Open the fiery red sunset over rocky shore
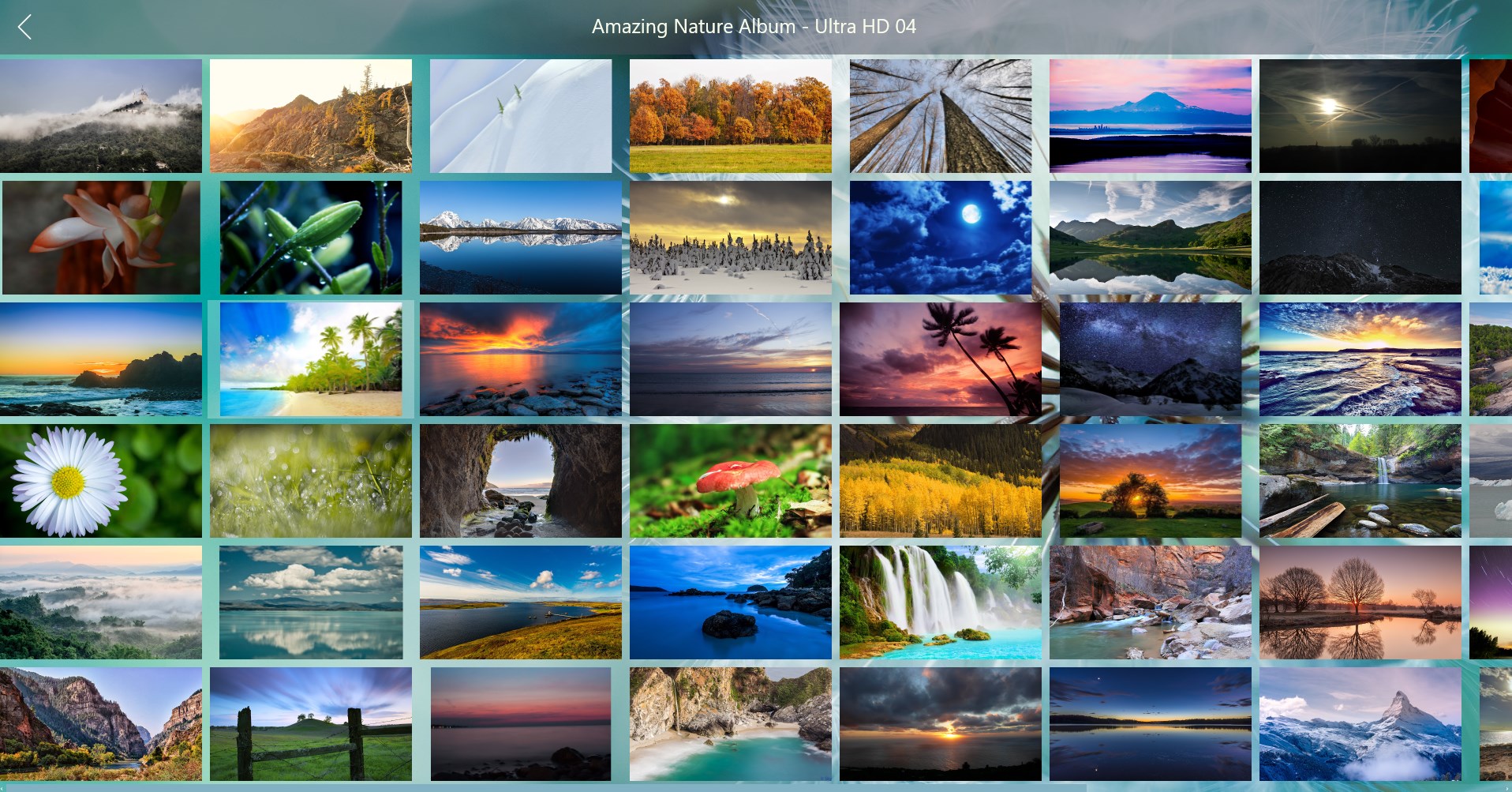Image resolution: width=1512 pixels, height=792 pixels. pyautogui.click(x=521, y=359)
